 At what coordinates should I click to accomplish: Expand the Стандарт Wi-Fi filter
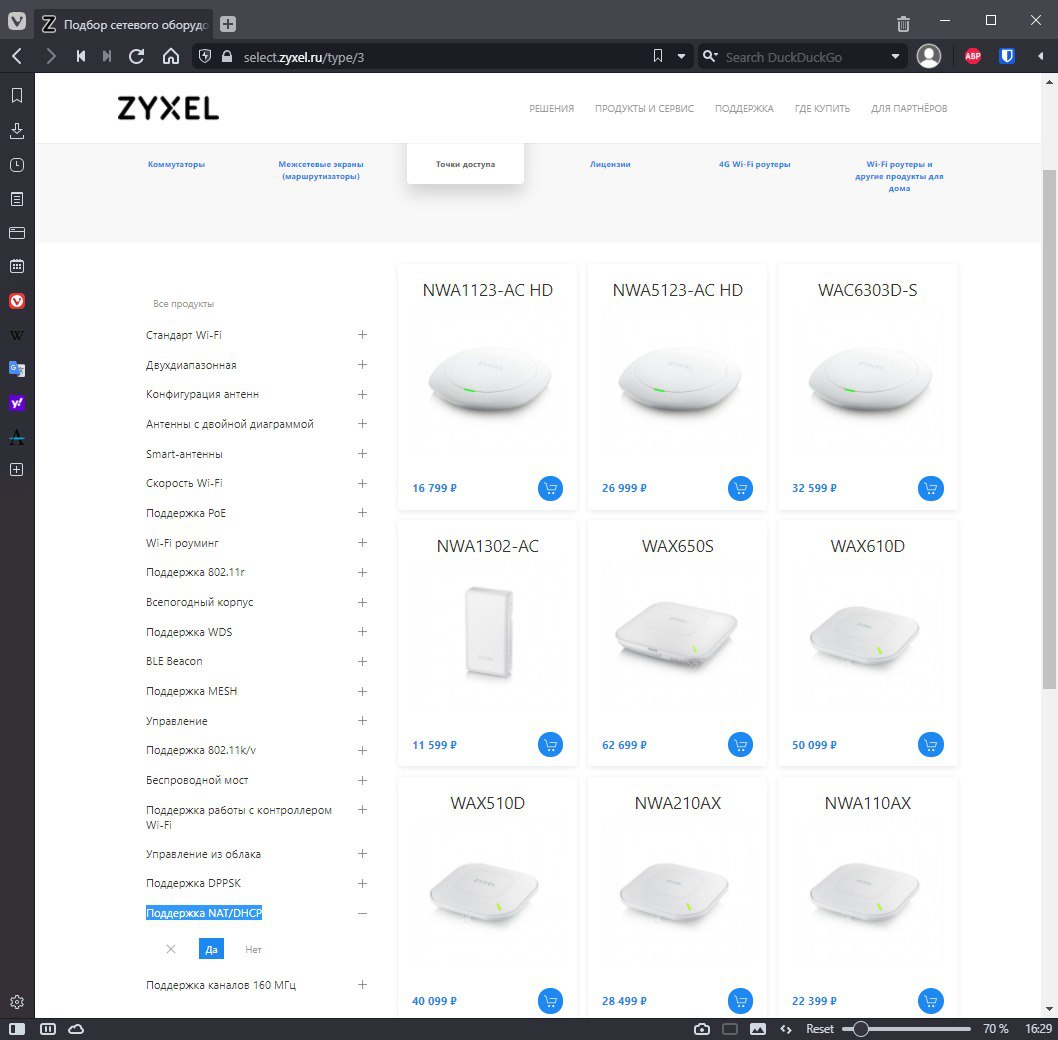tap(362, 335)
